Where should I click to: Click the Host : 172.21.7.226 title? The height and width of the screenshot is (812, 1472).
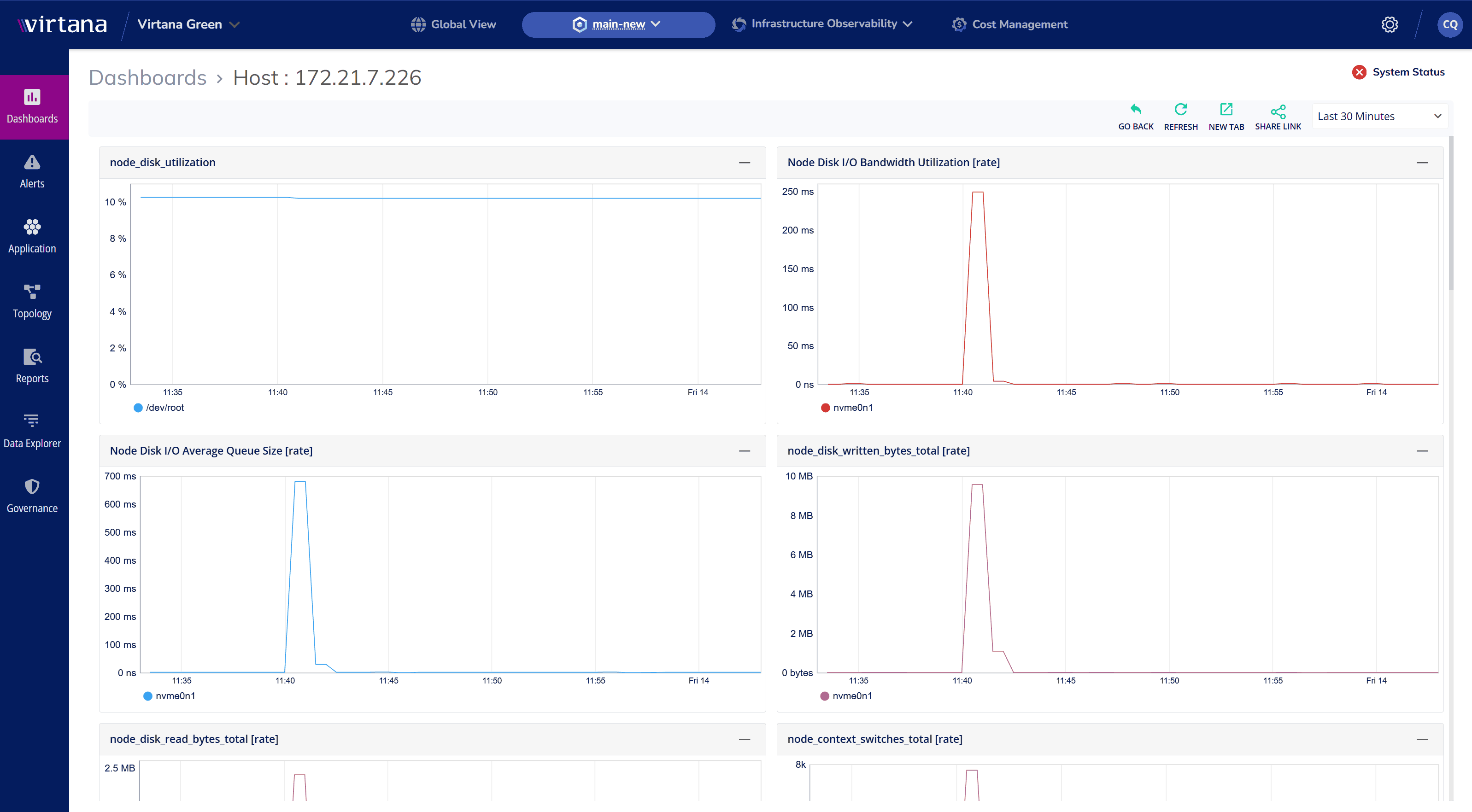coord(327,77)
